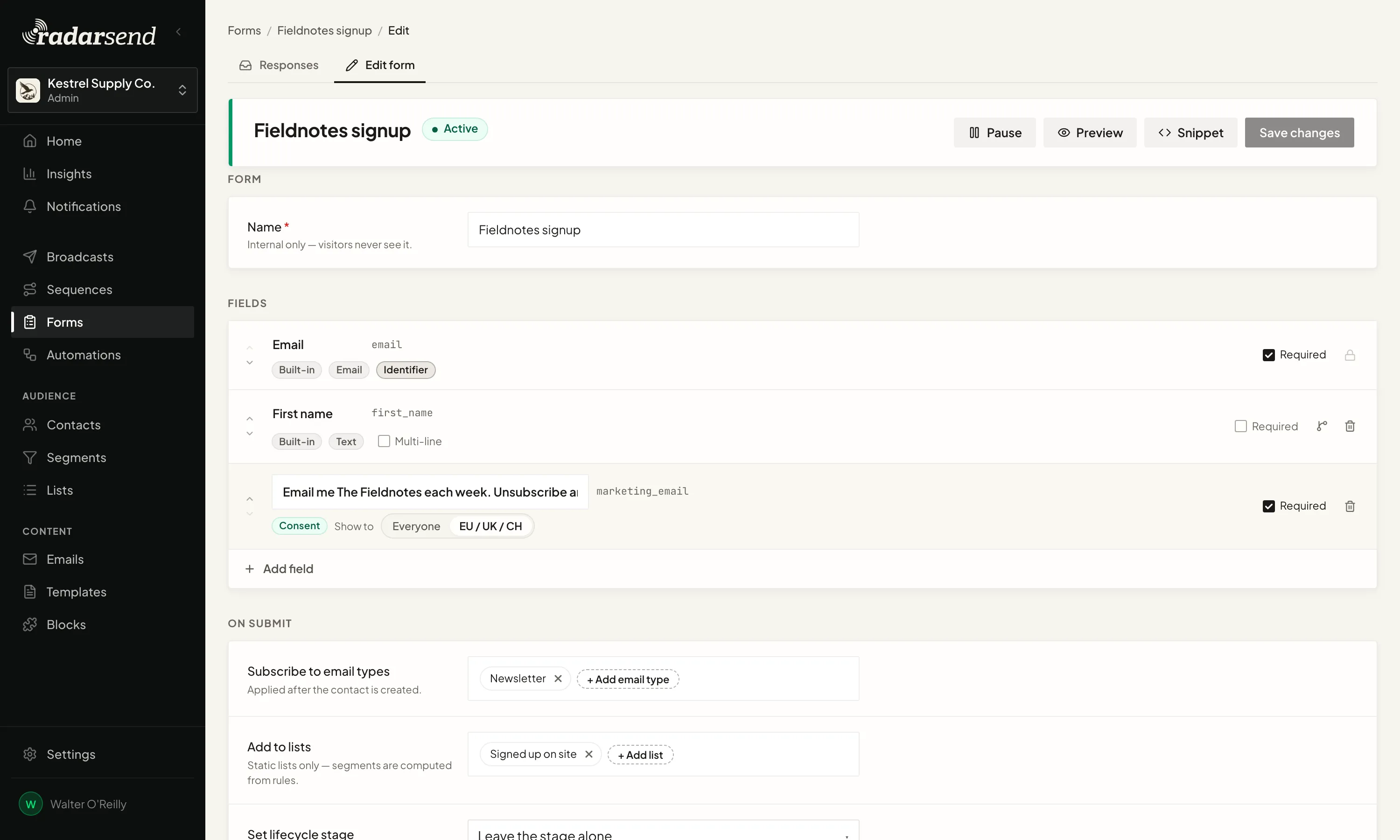The height and width of the screenshot is (840, 1400).
Task: Move the marketing_email field up
Action: (x=250, y=499)
